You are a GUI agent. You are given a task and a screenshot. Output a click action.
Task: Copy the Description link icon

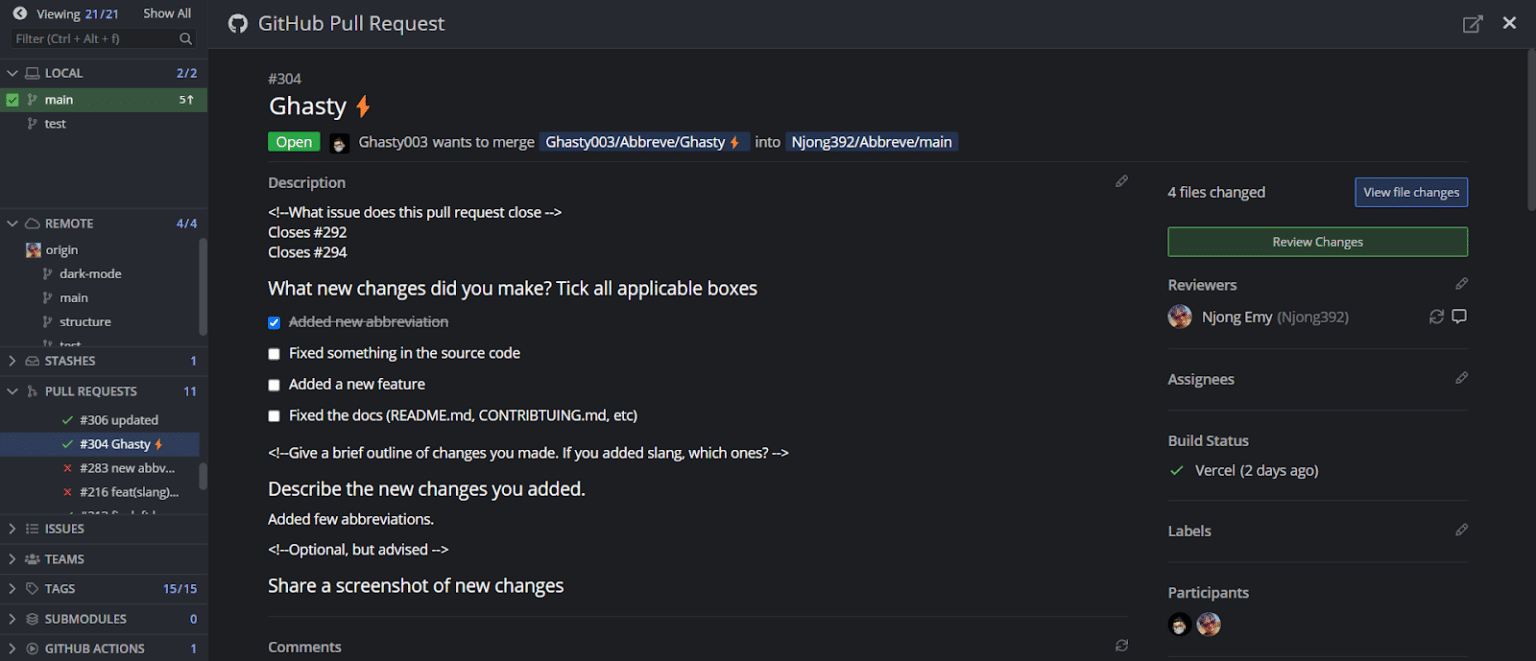click(x=1122, y=181)
